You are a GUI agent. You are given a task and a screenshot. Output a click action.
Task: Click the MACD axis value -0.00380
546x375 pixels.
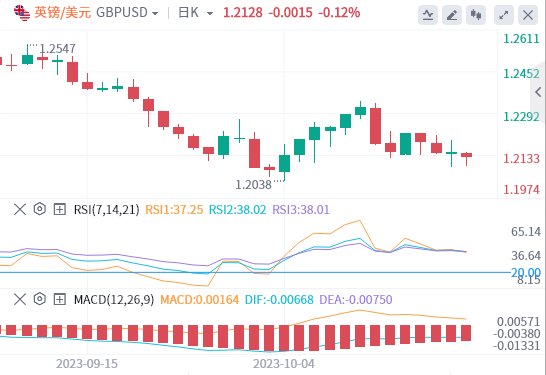coord(516,334)
